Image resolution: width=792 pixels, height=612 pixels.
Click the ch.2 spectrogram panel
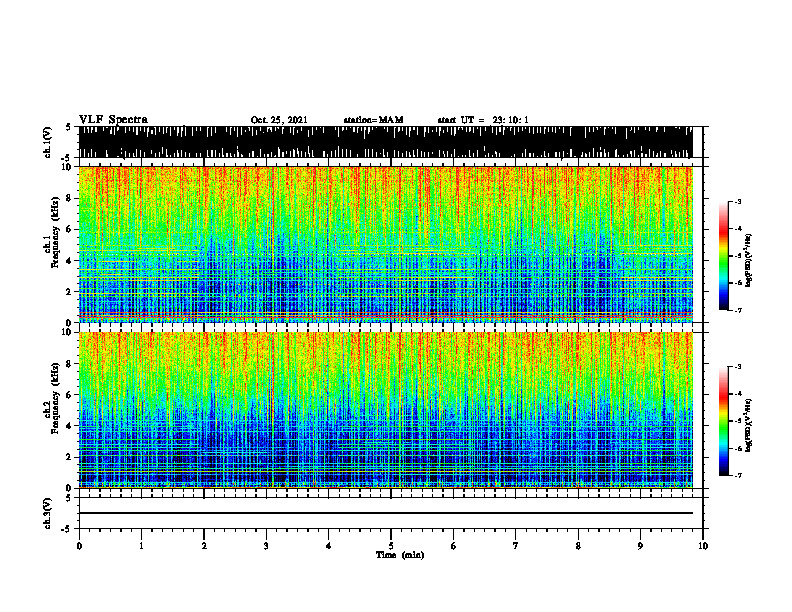point(385,410)
